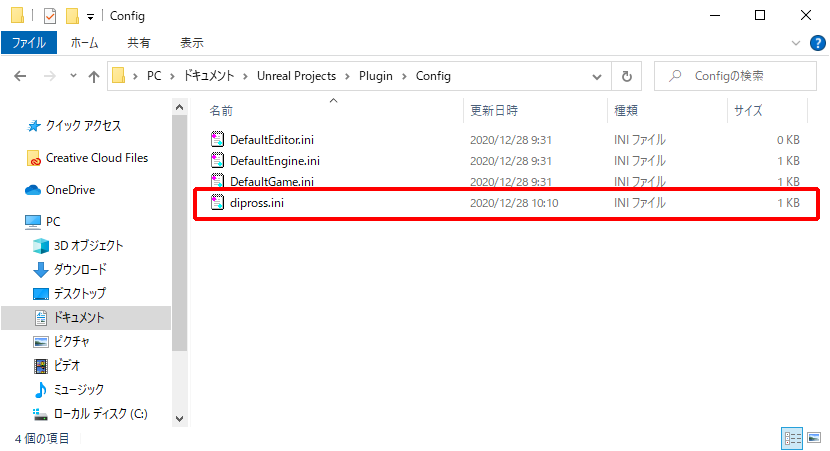
Task: Open 3D オブジェクト folder in sidebar
Action: point(88,246)
